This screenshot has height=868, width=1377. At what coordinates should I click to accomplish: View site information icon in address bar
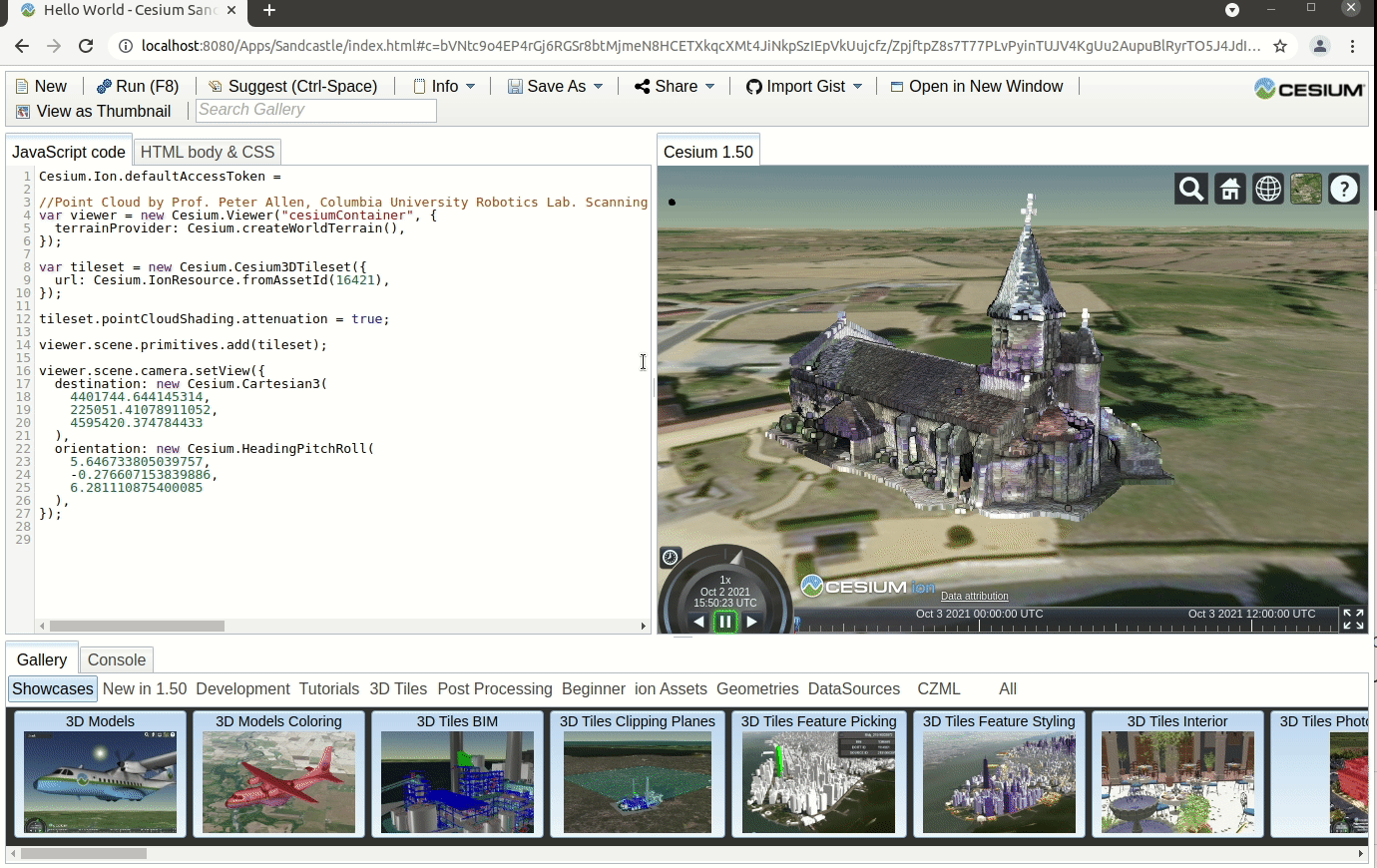(125, 46)
